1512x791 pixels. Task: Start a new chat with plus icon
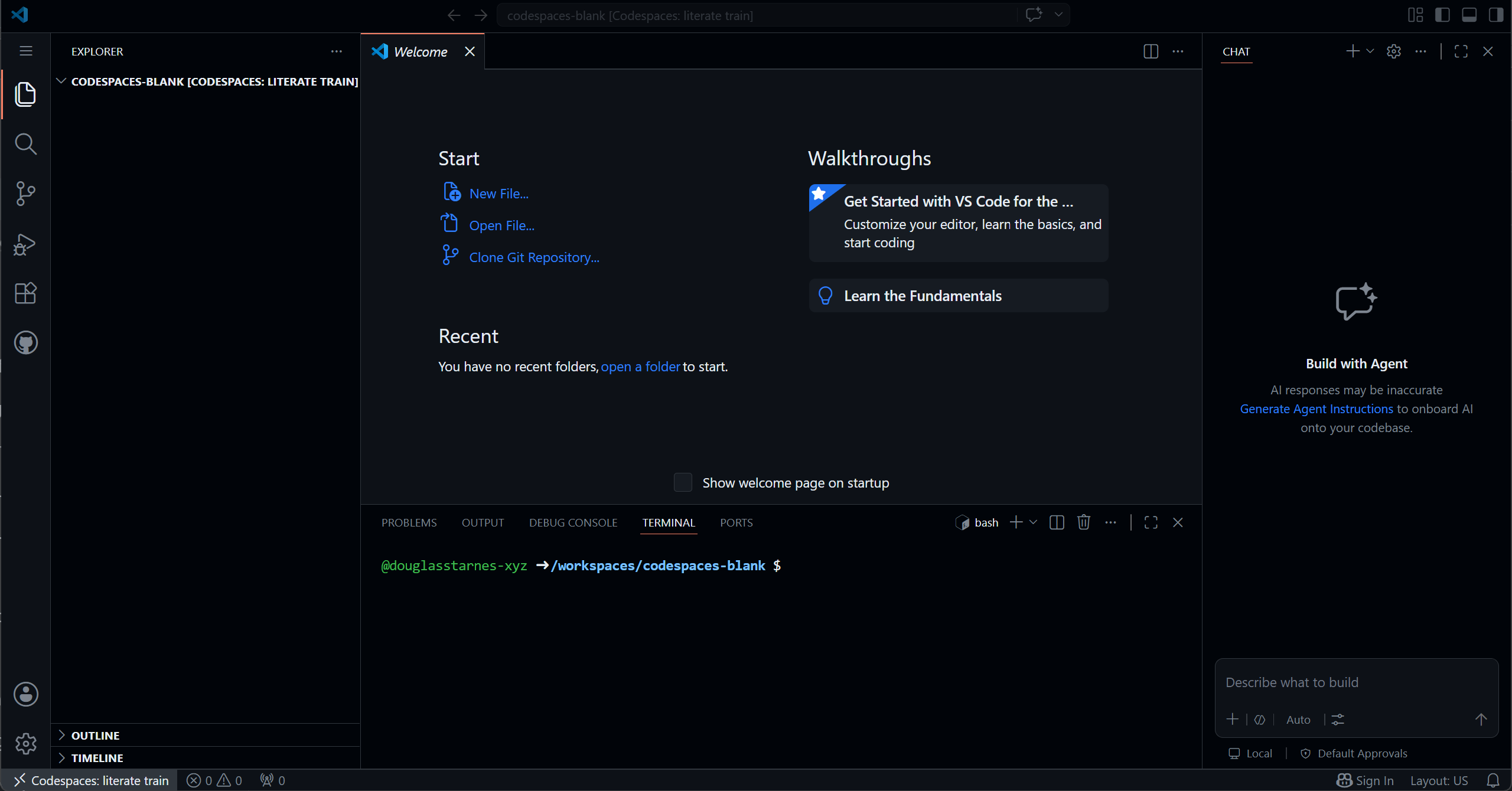pyautogui.click(x=1353, y=51)
